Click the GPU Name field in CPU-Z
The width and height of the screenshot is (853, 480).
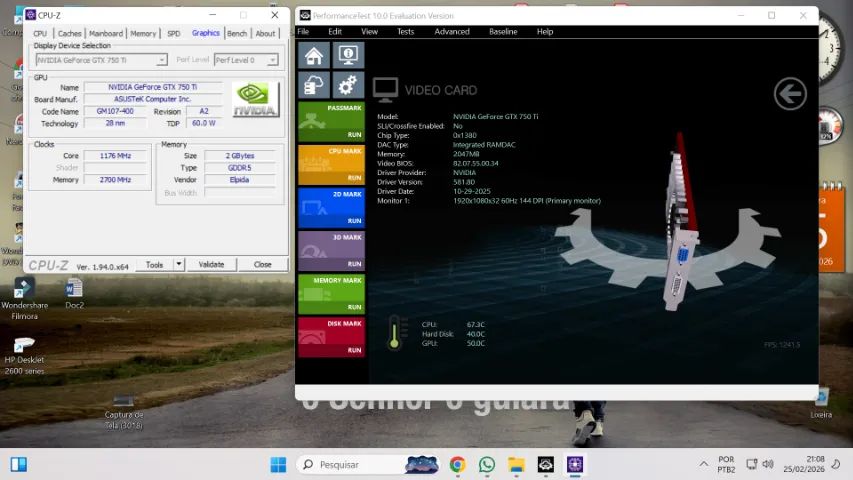(153, 87)
